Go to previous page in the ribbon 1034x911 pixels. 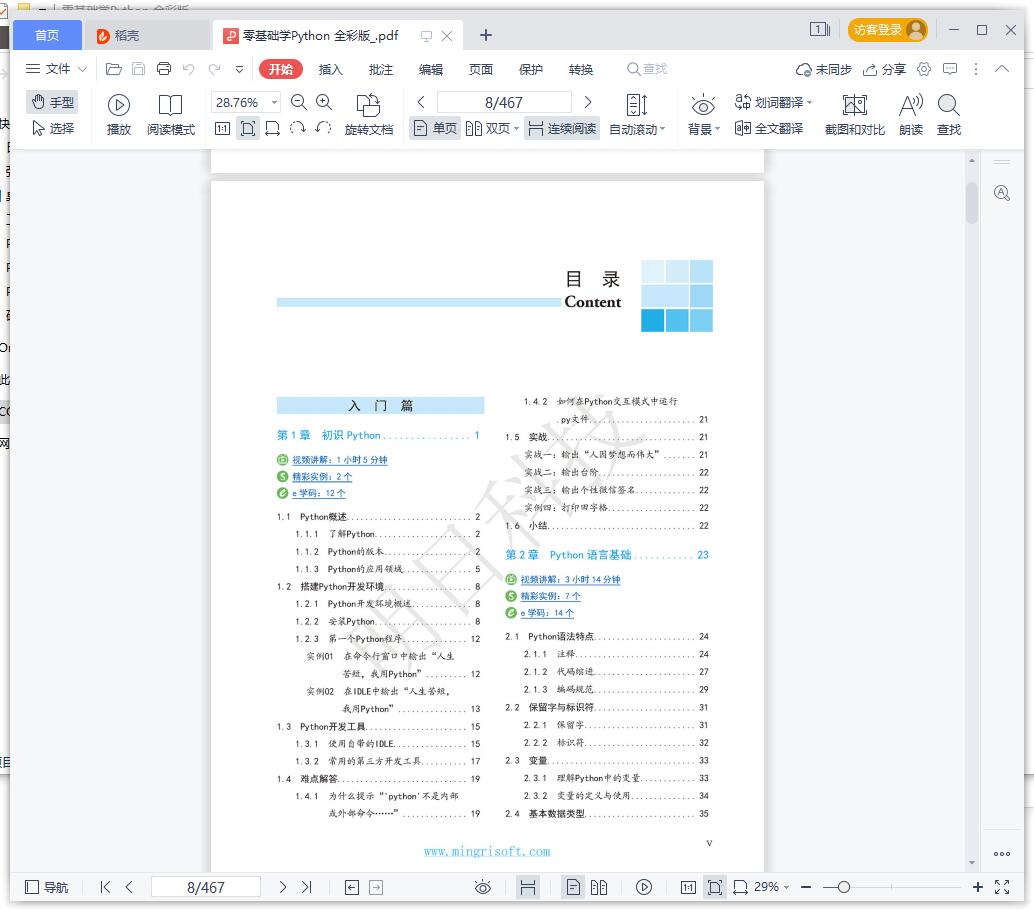421,102
